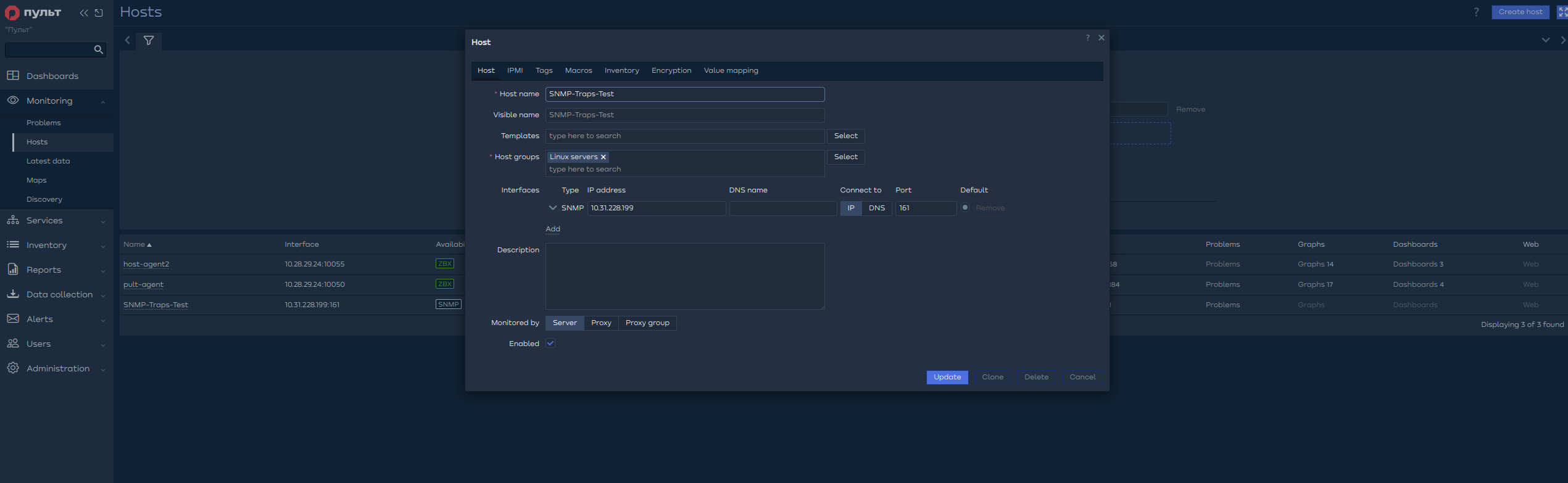Click the Administration gear icon
1568x483 pixels.
(13, 368)
